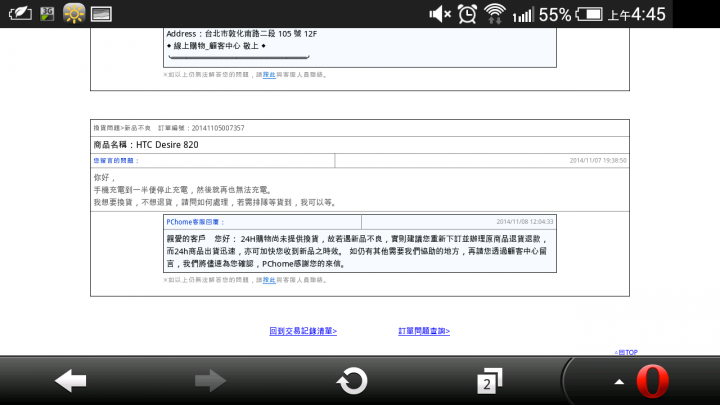
Task: Tap the 您留言的問題 label
Action: click(116, 160)
